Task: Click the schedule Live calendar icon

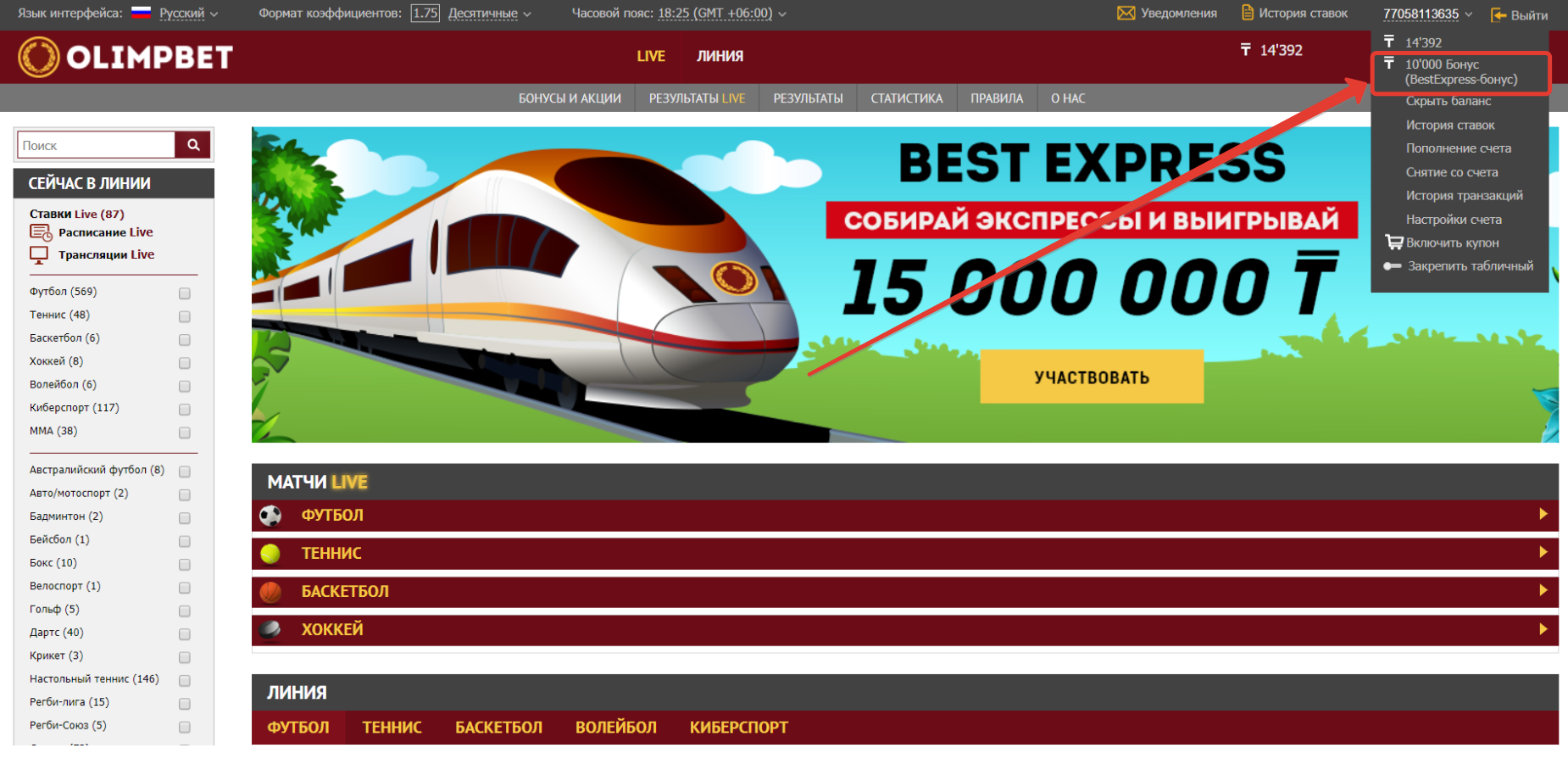Action: pyautogui.click(x=41, y=232)
